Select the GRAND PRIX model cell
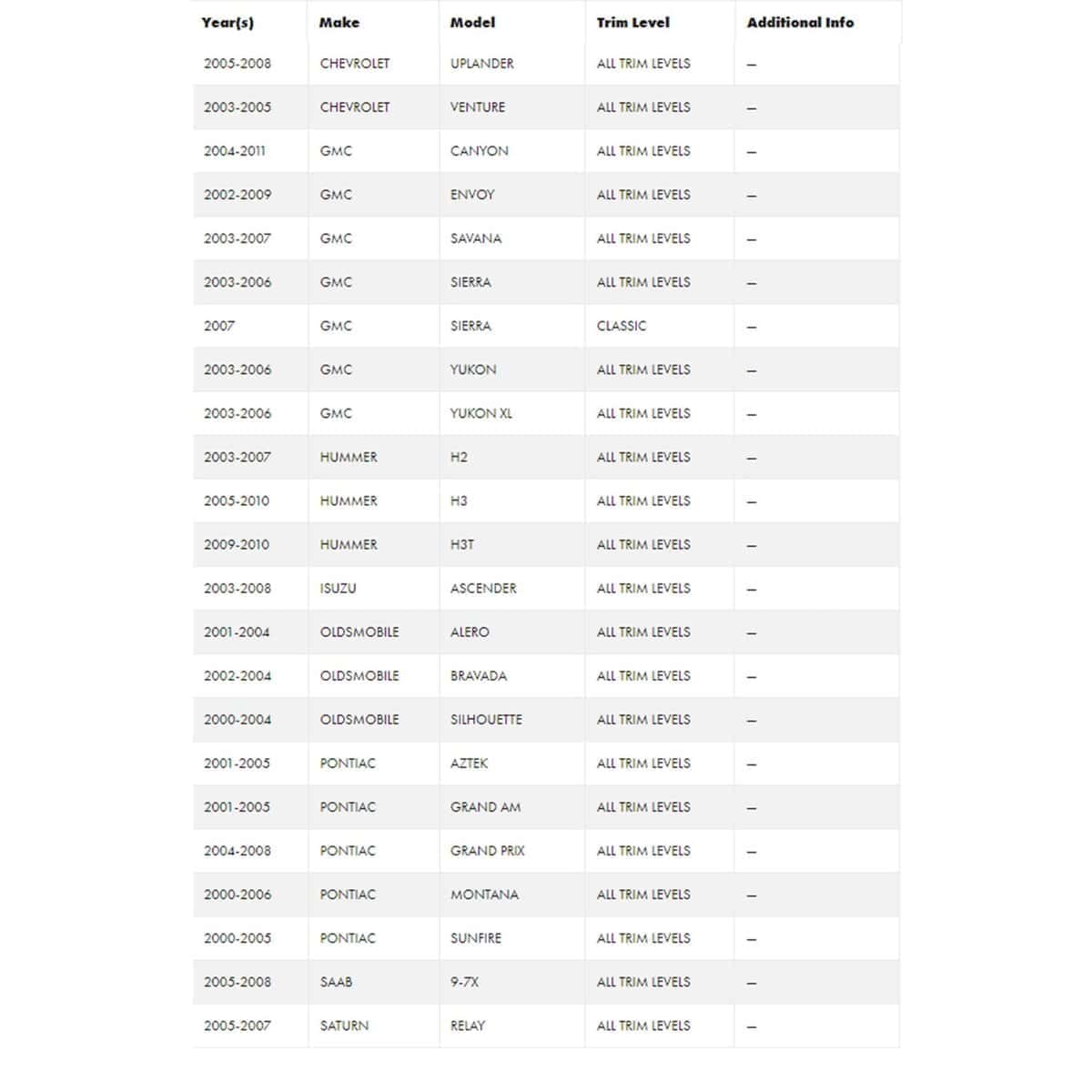This screenshot has width=1092, height=1092. [x=487, y=851]
